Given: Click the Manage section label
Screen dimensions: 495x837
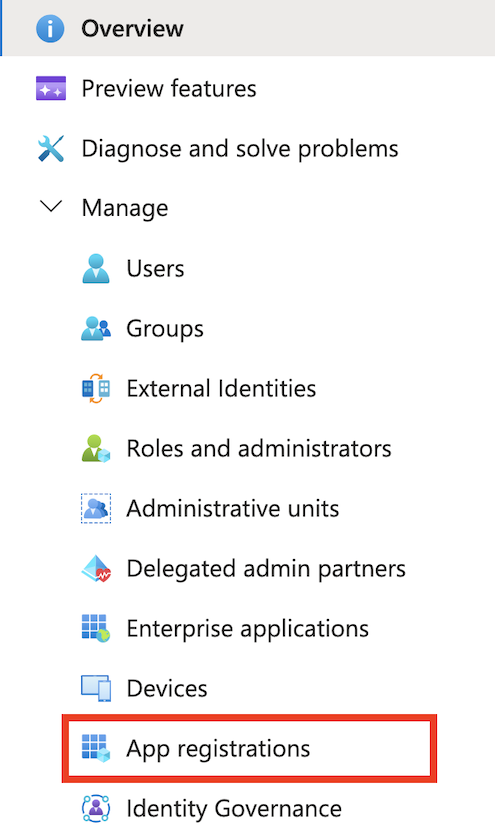Looking at the screenshot, I should point(125,208).
